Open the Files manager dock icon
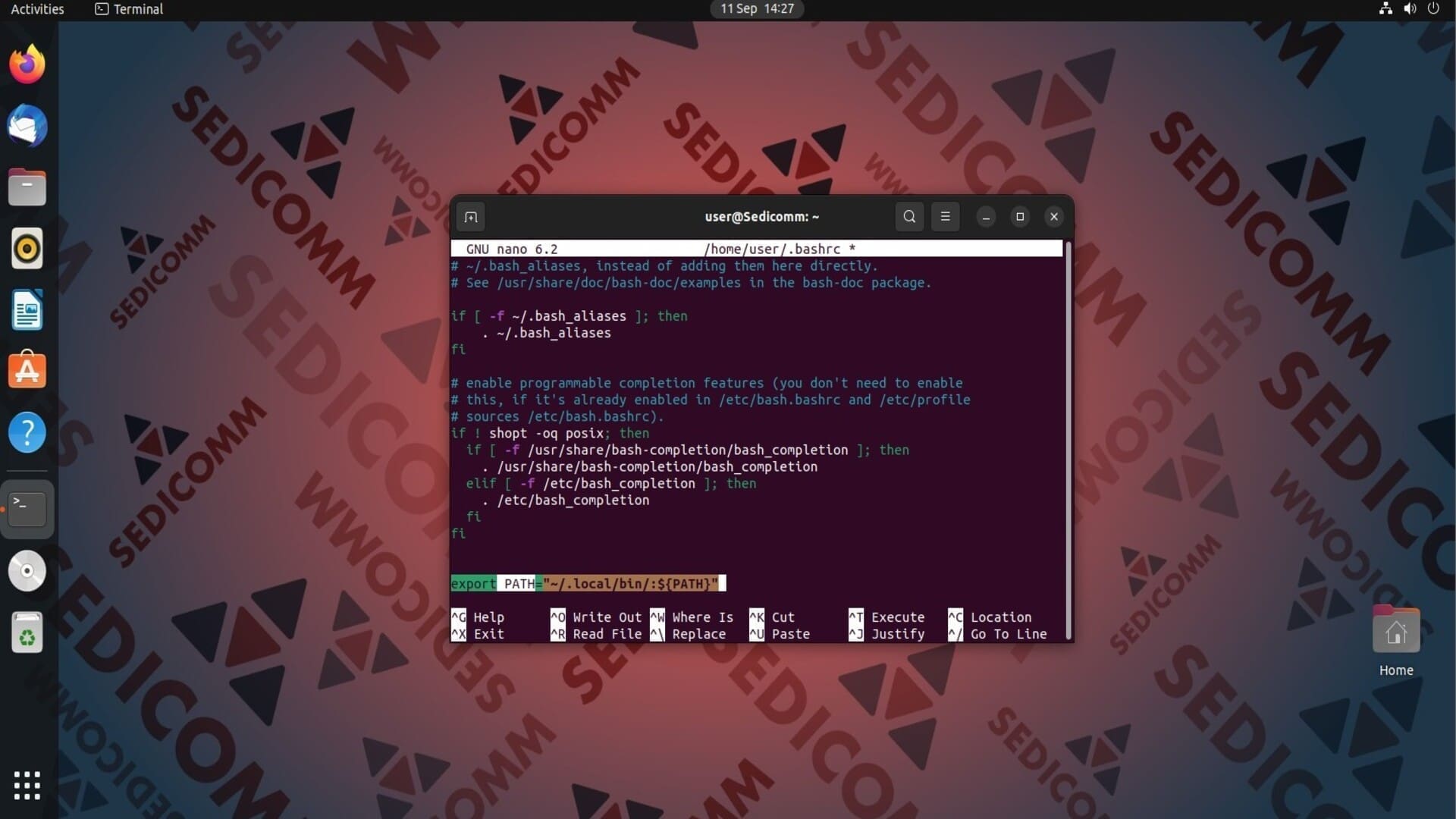 point(27,187)
